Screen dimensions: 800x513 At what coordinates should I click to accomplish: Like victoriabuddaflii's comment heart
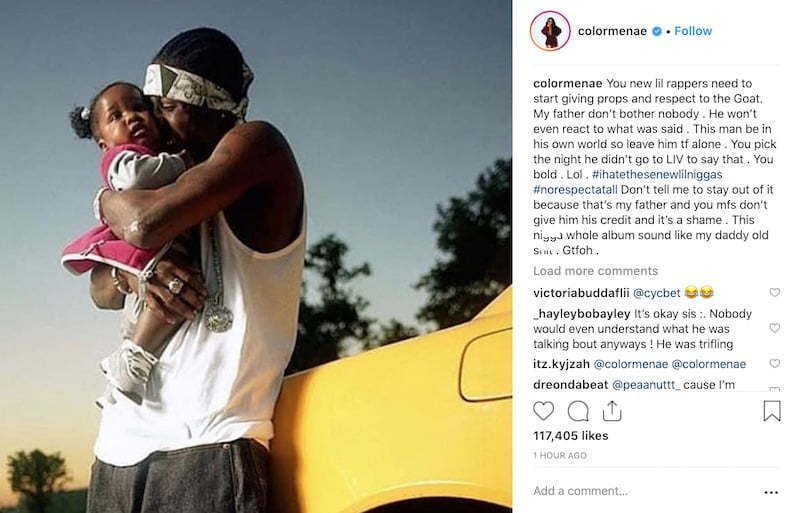tap(774, 292)
